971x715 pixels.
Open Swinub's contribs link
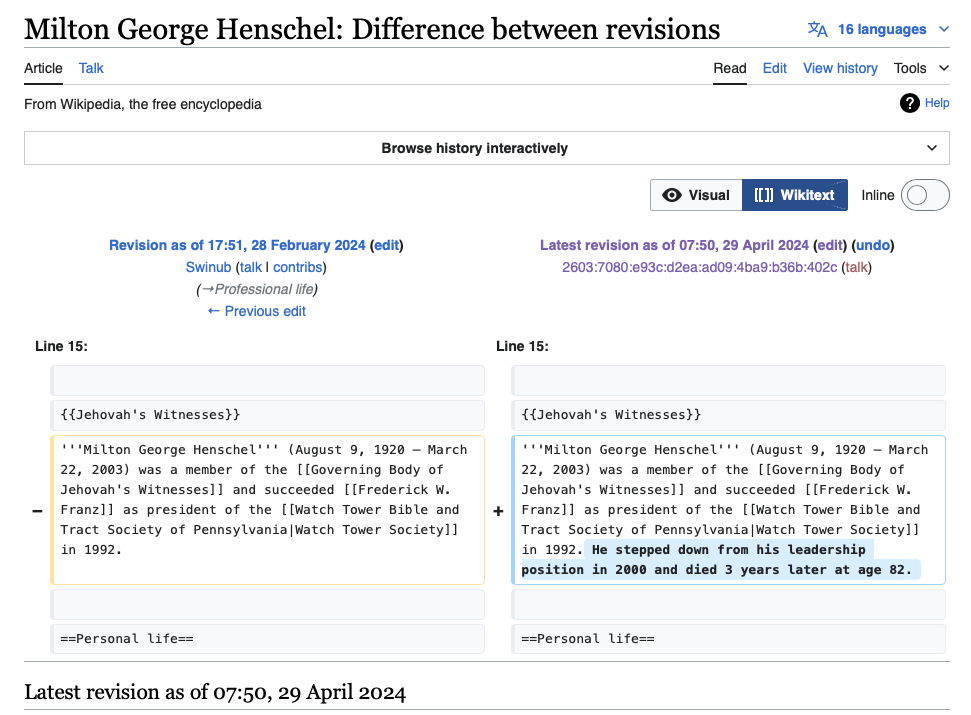click(298, 267)
